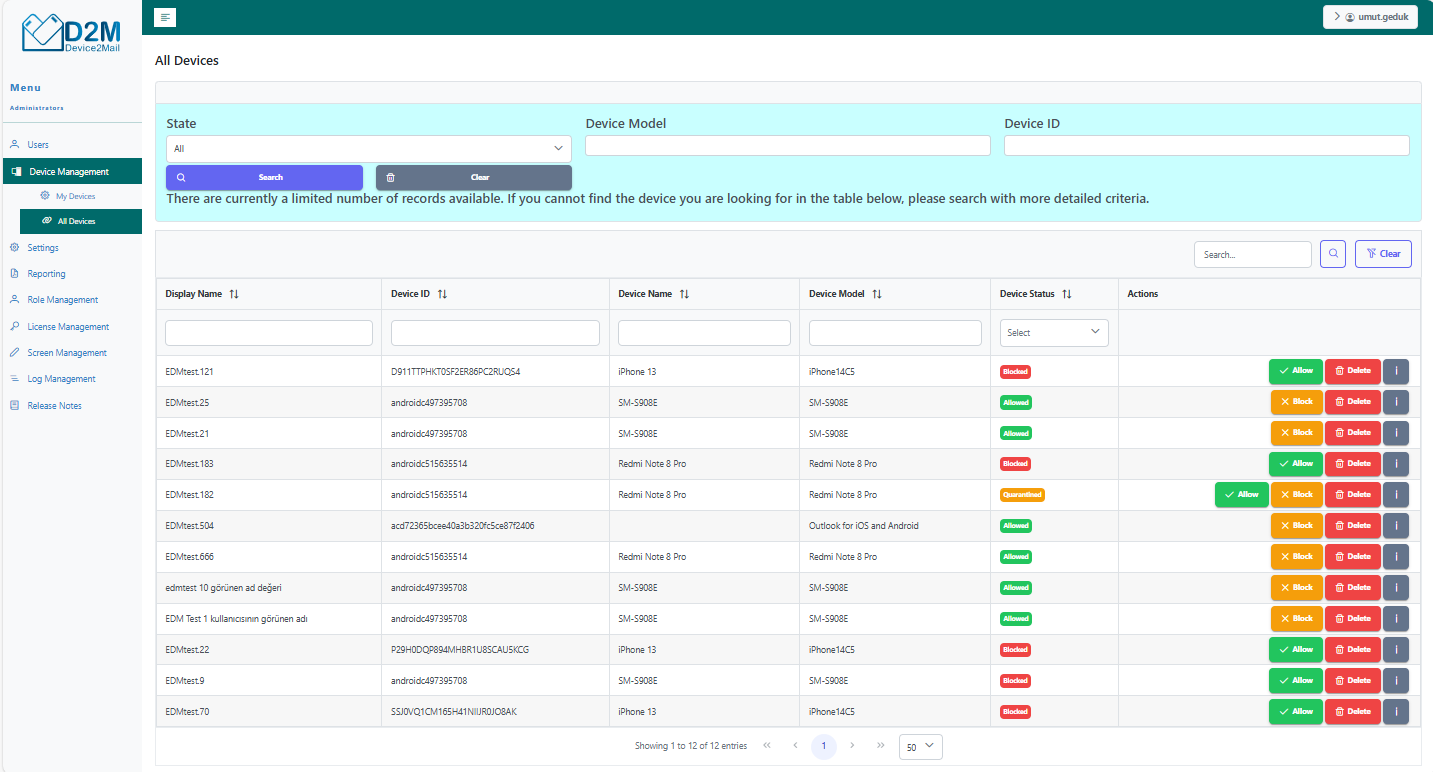
Task: Sort by Device ID using sort icon
Action: (x=442, y=294)
